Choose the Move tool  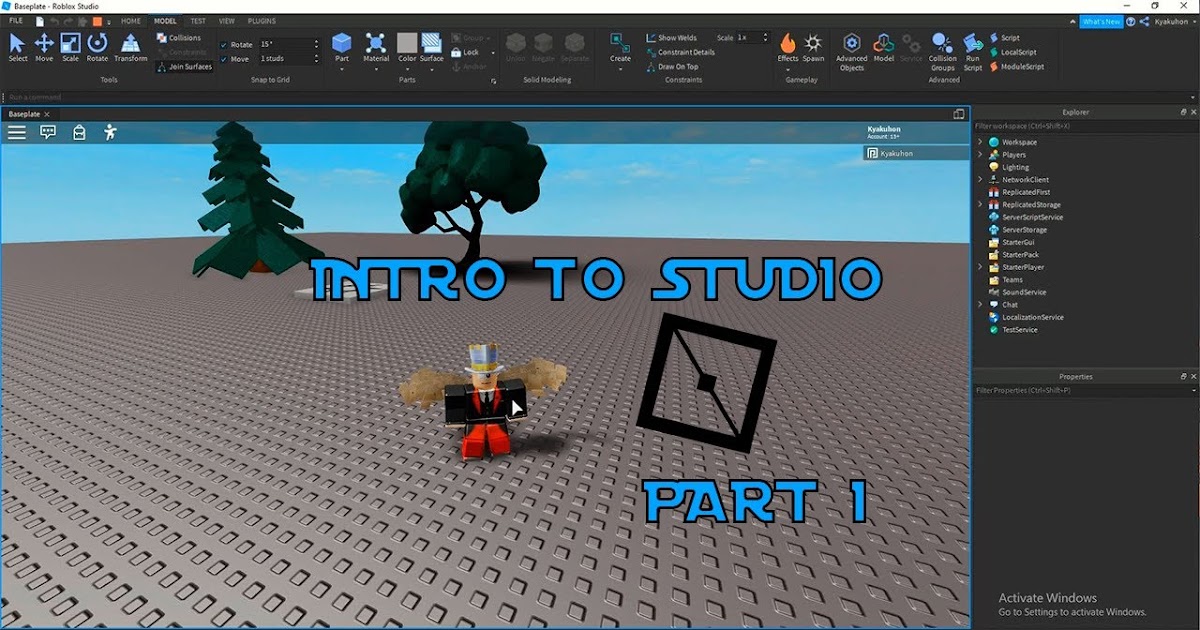44,47
